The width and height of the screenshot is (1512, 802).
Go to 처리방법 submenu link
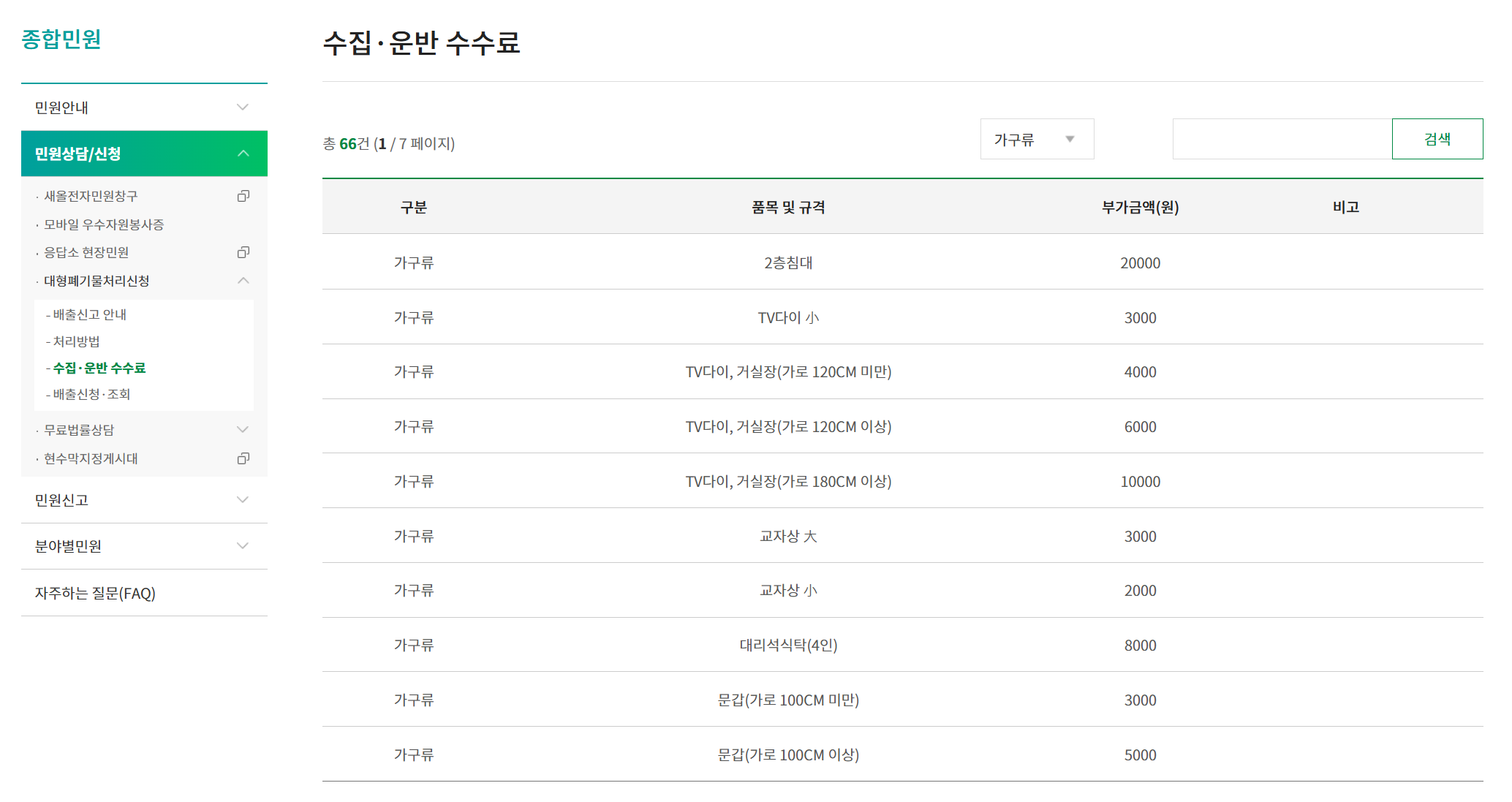(x=76, y=341)
